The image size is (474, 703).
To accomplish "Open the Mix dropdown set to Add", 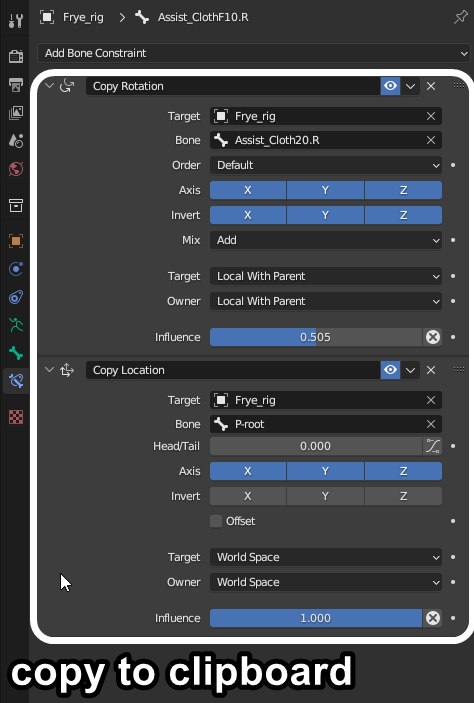I will tap(326, 240).
